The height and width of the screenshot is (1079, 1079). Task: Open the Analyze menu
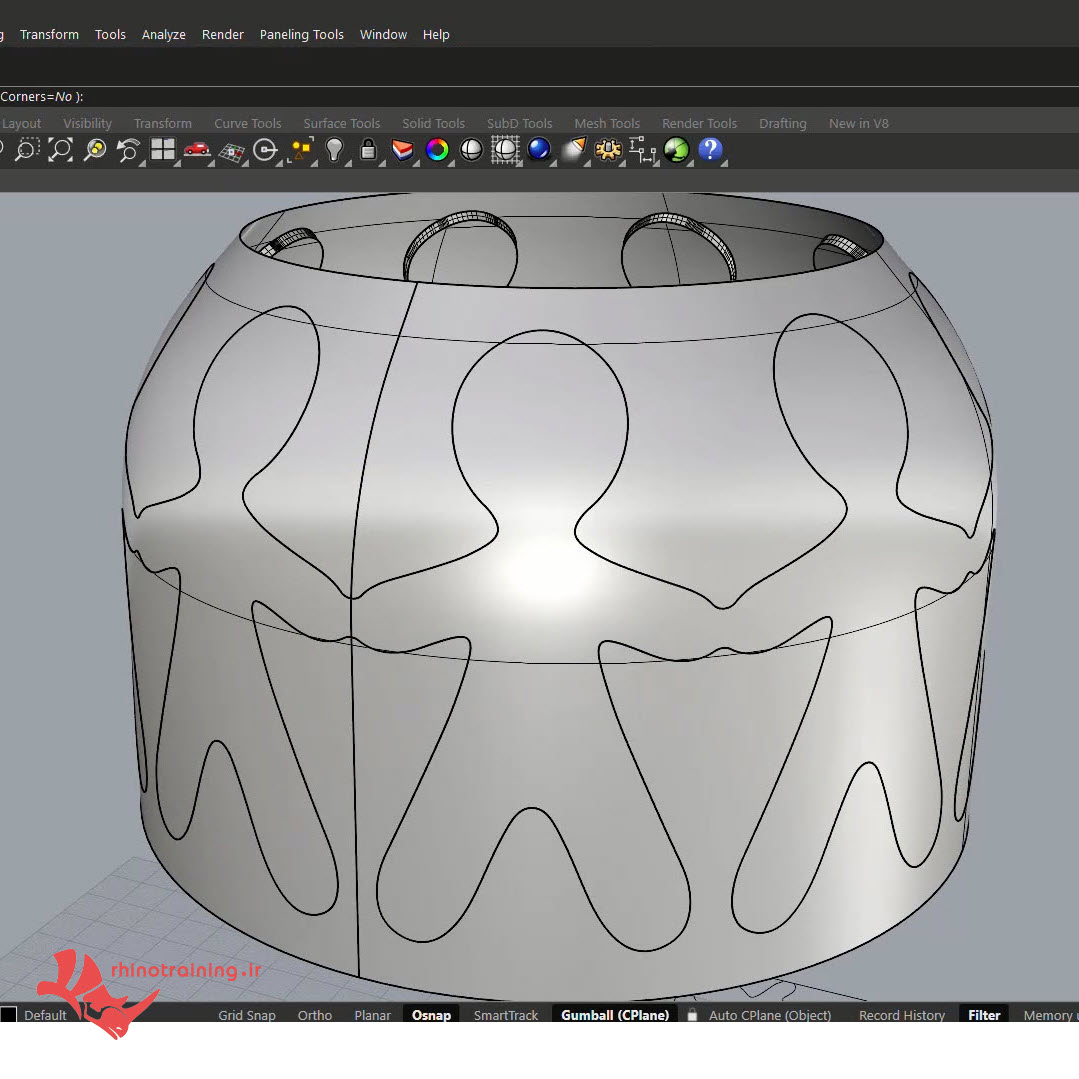(163, 34)
